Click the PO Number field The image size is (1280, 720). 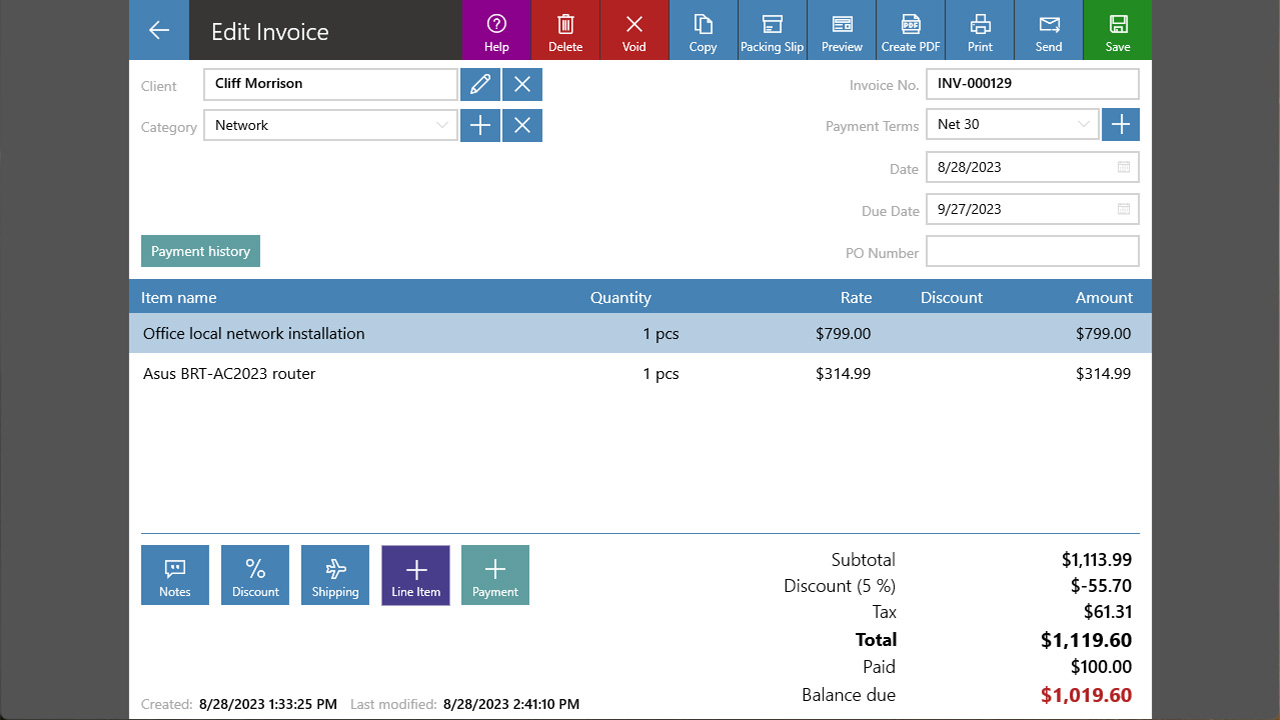point(1032,251)
